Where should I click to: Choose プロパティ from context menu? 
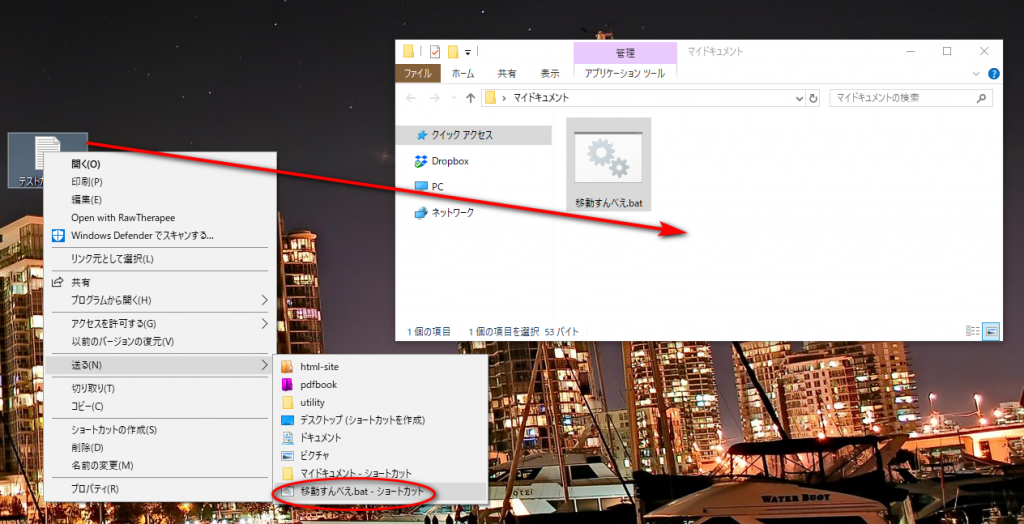95,489
